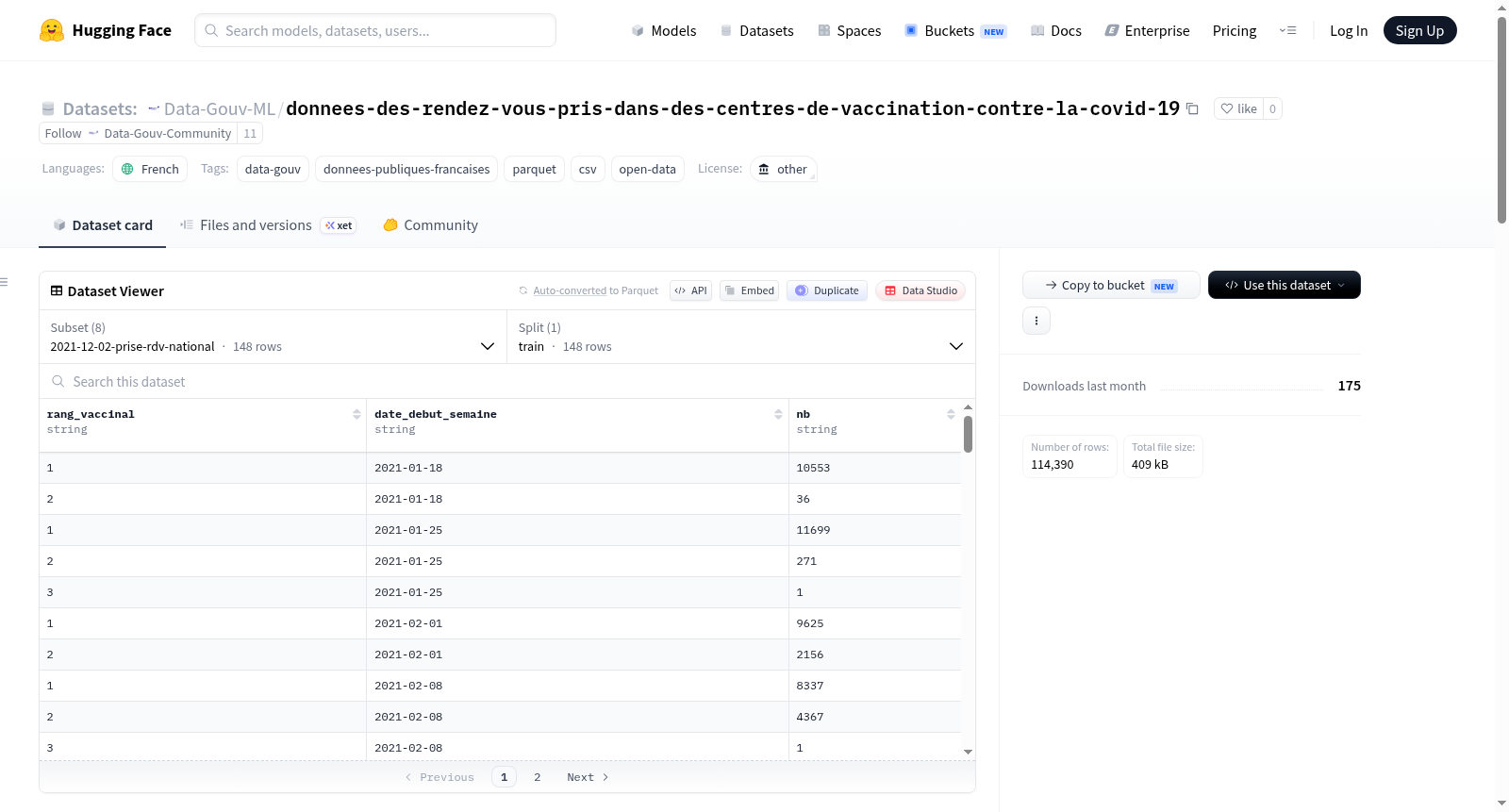Screen dimensions: 1509x812
Task: Click the page vertical scrollbar thumb
Action: [1501, 120]
